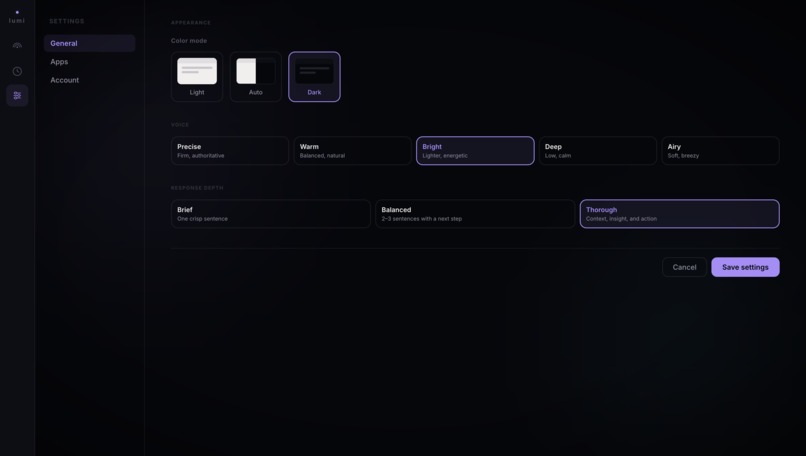The image size is (806, 456).
Task: Select the Precise voice option
Action: pyautogui.click(x=230, y=151)
